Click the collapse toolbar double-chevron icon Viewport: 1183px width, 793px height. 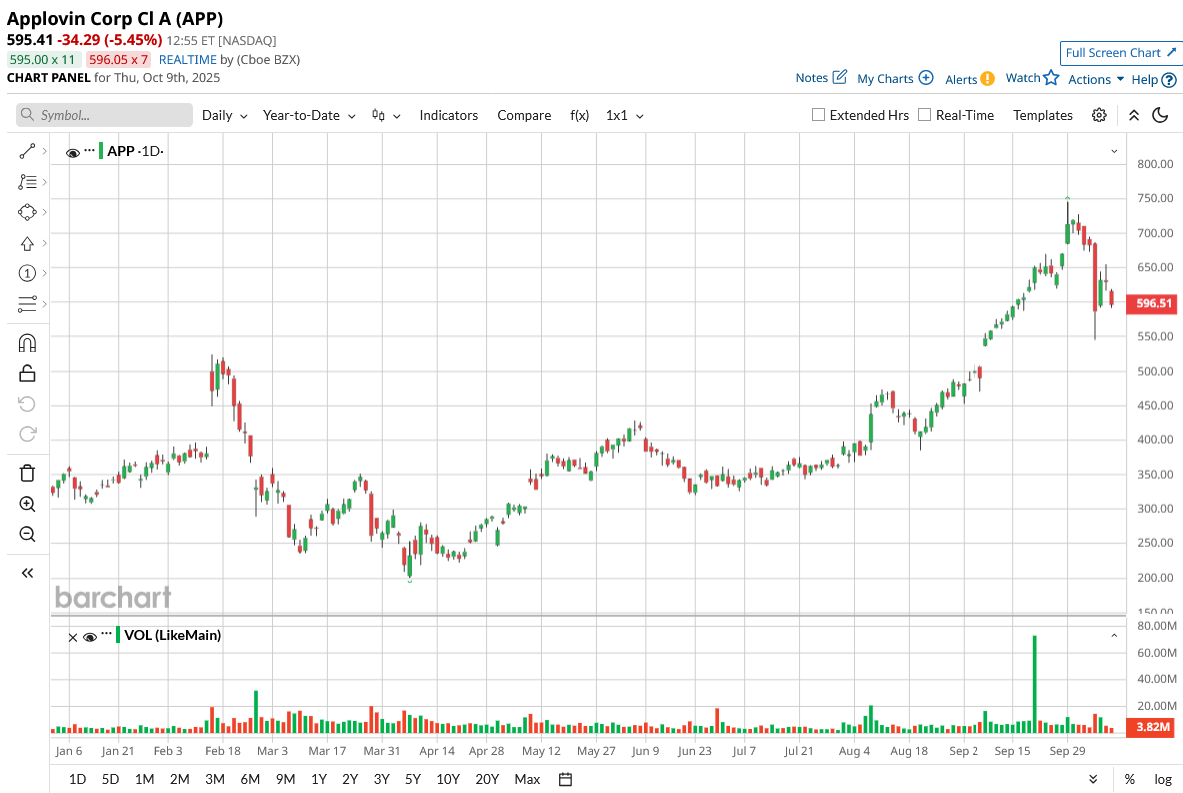pos(1134,115)
